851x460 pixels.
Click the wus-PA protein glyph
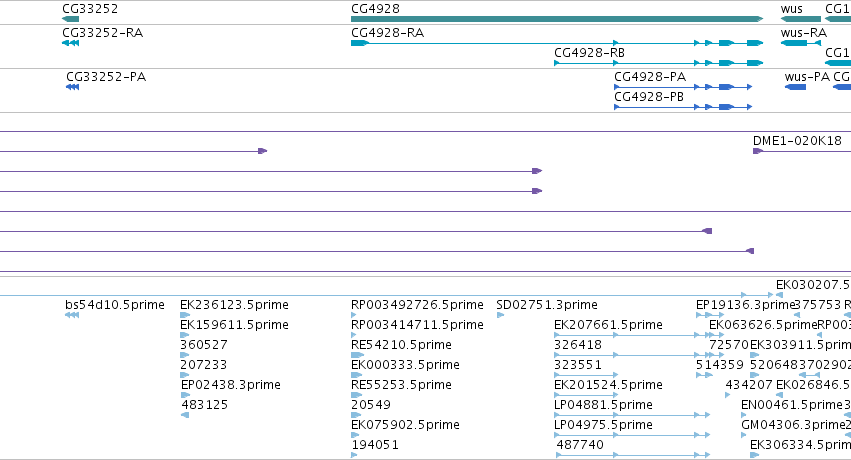[x=795, y=87]
